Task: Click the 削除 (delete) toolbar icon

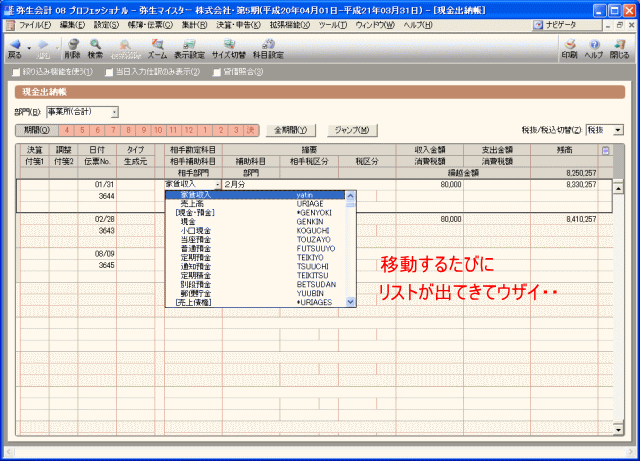Action: point(73,49)
